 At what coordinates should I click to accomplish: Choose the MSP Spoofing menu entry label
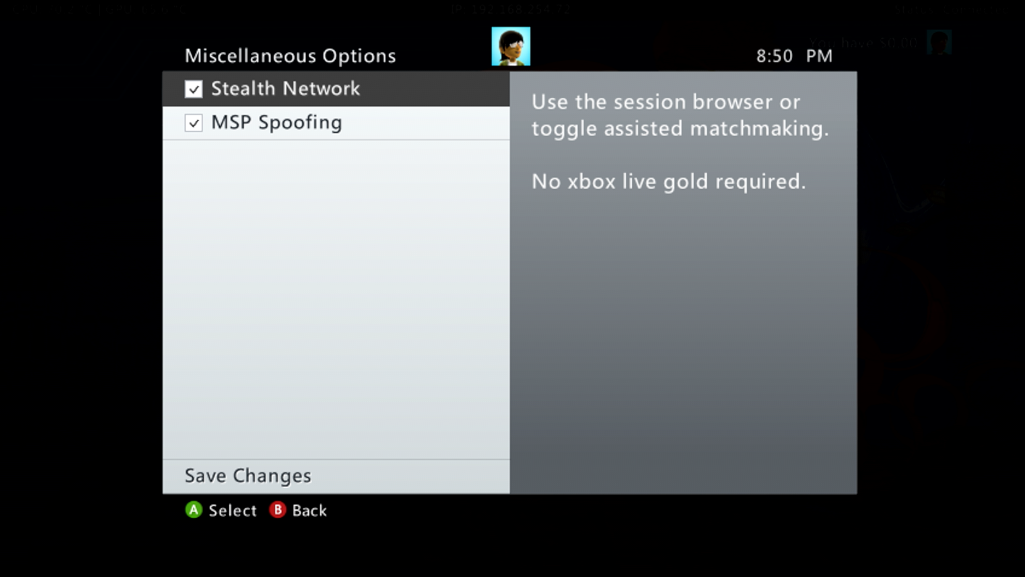277,123
